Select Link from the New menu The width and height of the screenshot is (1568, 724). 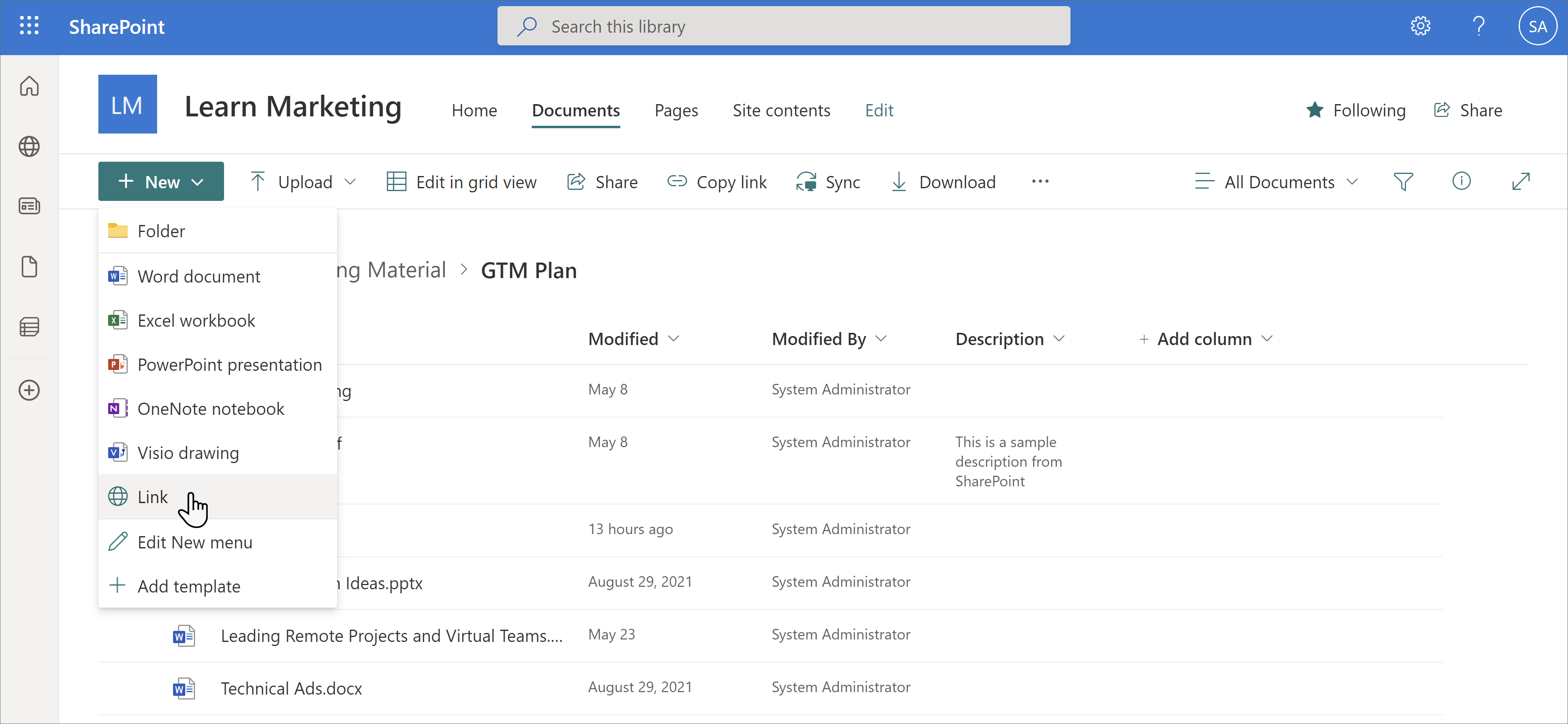(153, 497)
